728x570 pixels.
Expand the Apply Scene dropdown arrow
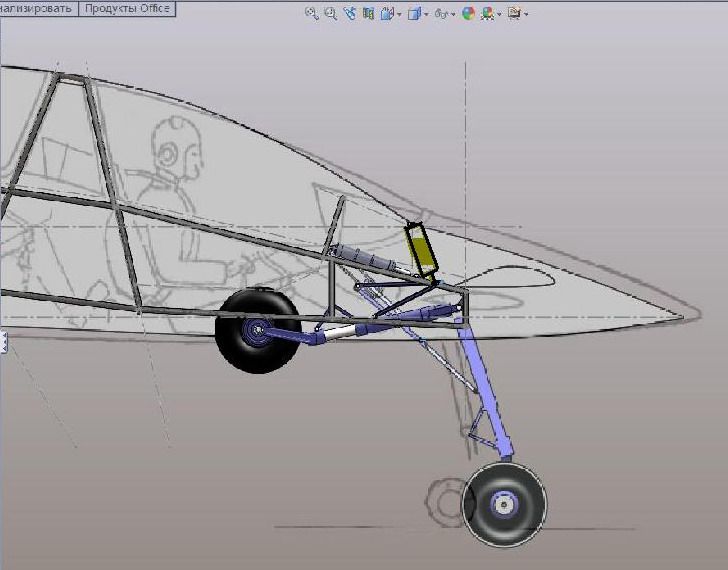pyautogui.click(x=499, y=15)
